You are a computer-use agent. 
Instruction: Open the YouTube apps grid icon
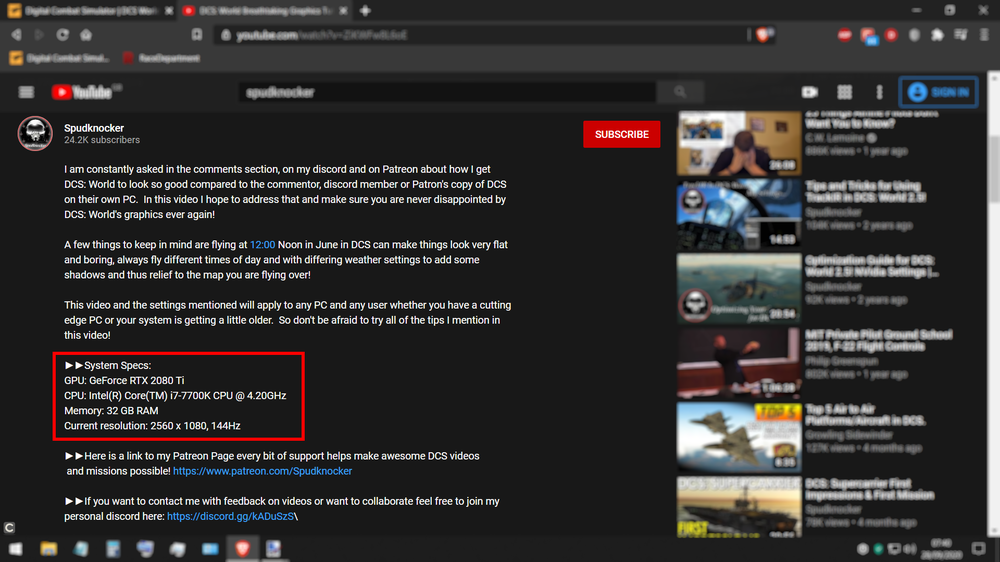[844, 92]
